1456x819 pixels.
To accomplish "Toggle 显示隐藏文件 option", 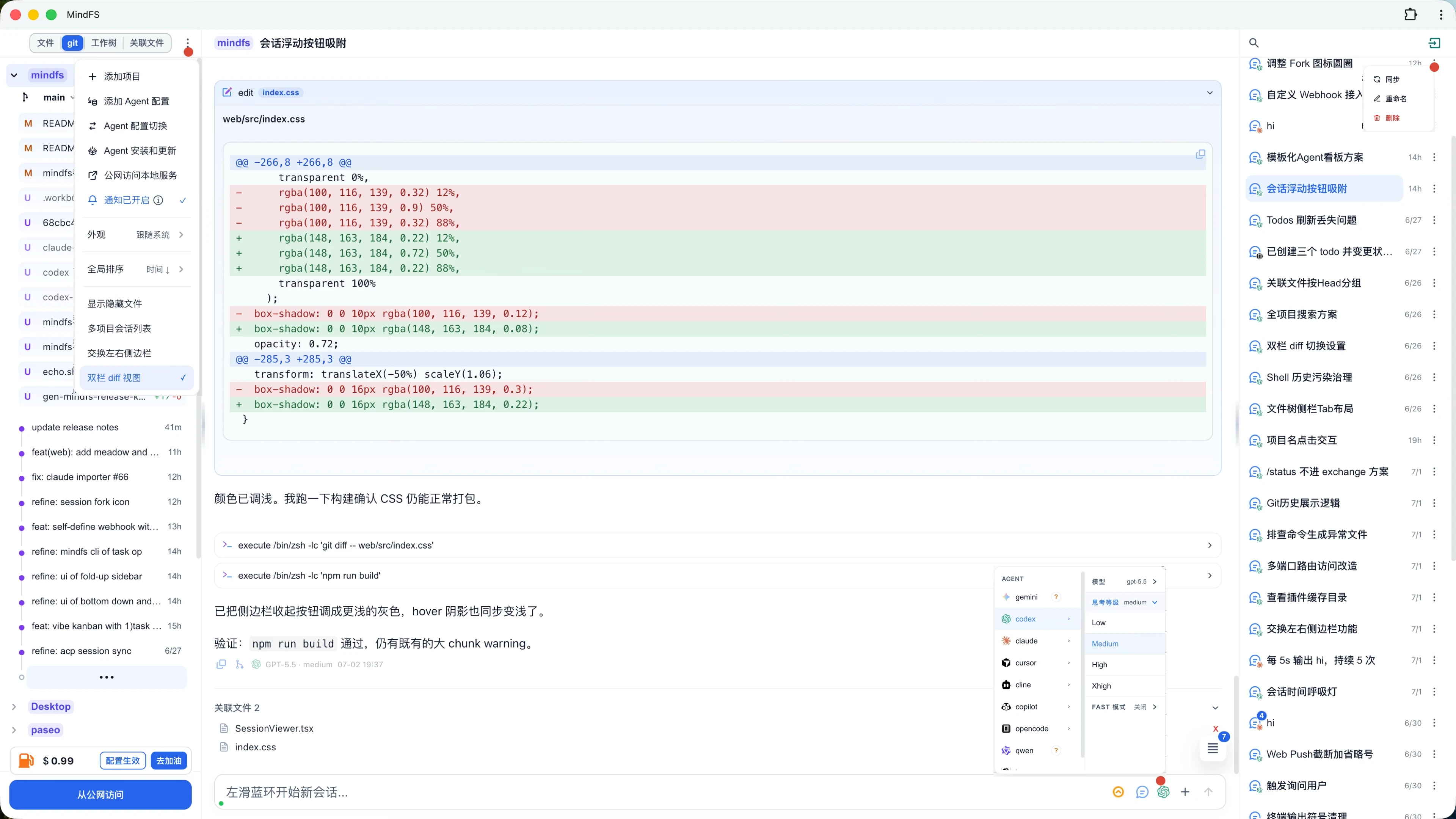I will pos(136,303).
